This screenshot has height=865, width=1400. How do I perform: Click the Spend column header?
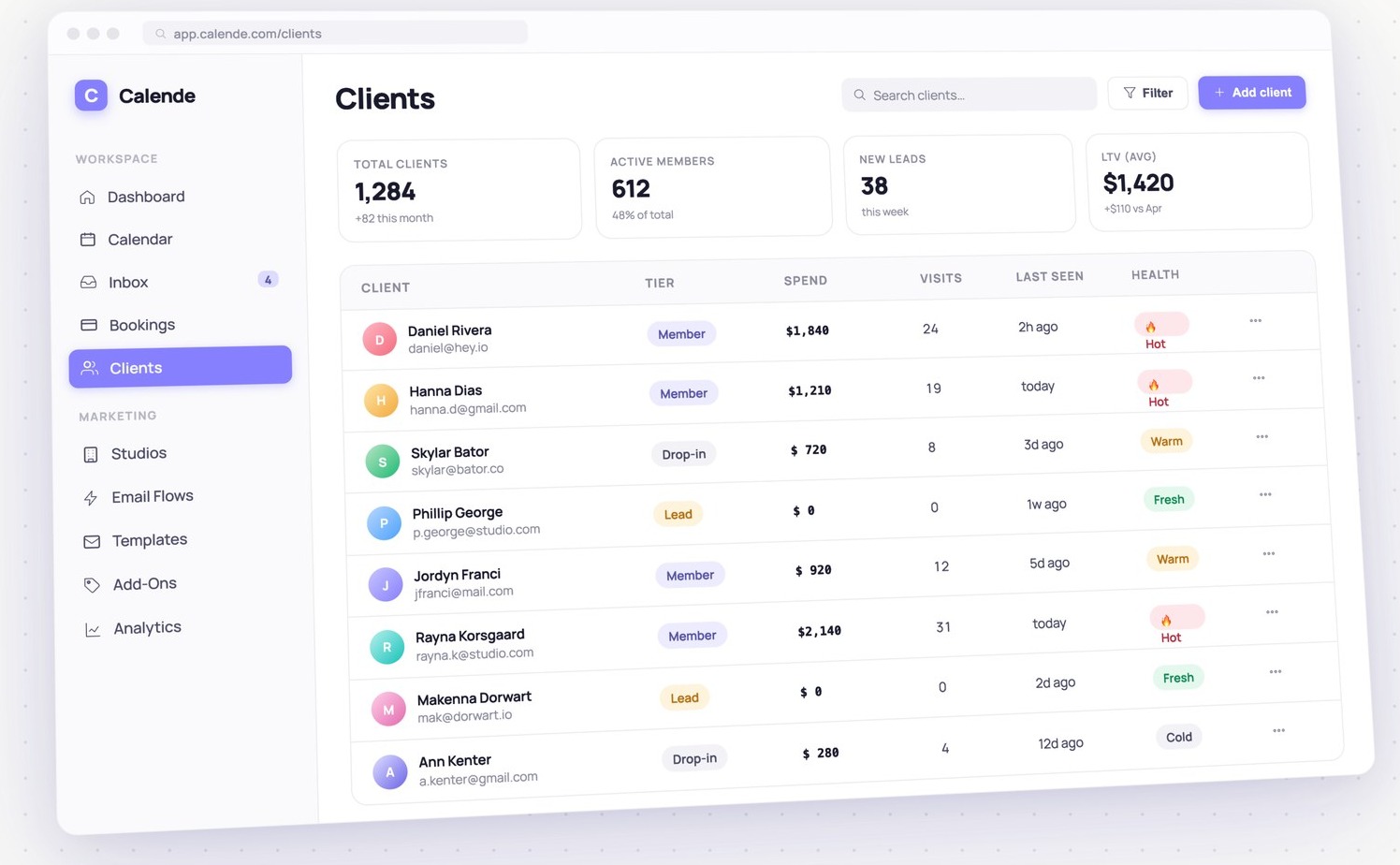click(x=806, y=281)
